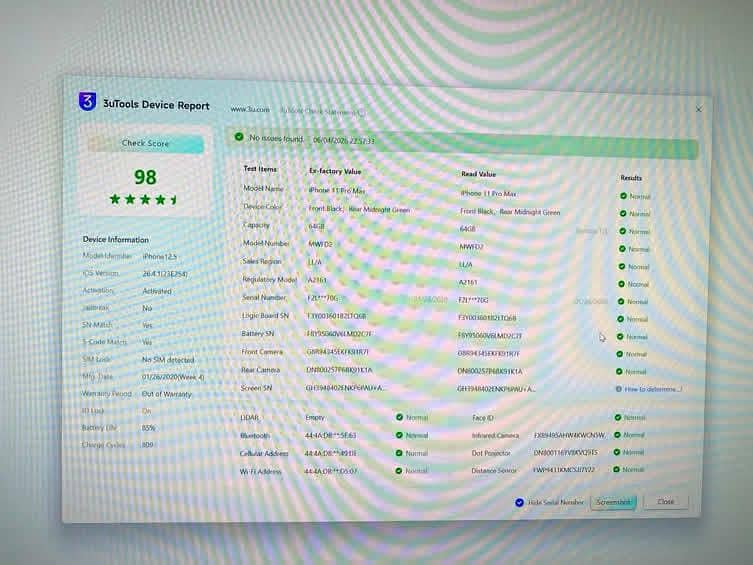Click the Bluetooth Normal check icon

(x=399, y=435)
